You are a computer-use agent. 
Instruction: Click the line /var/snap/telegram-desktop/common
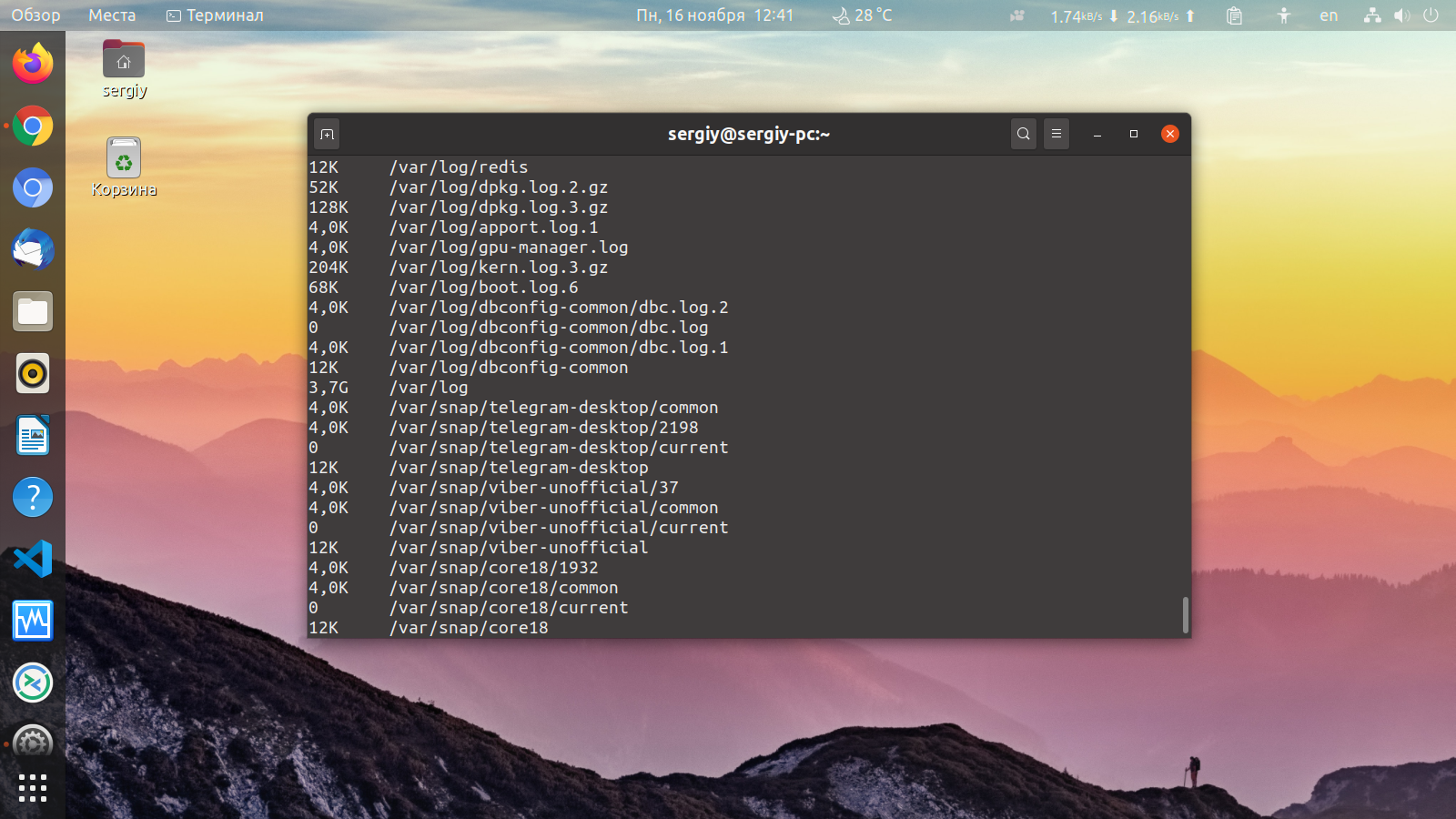554,408
